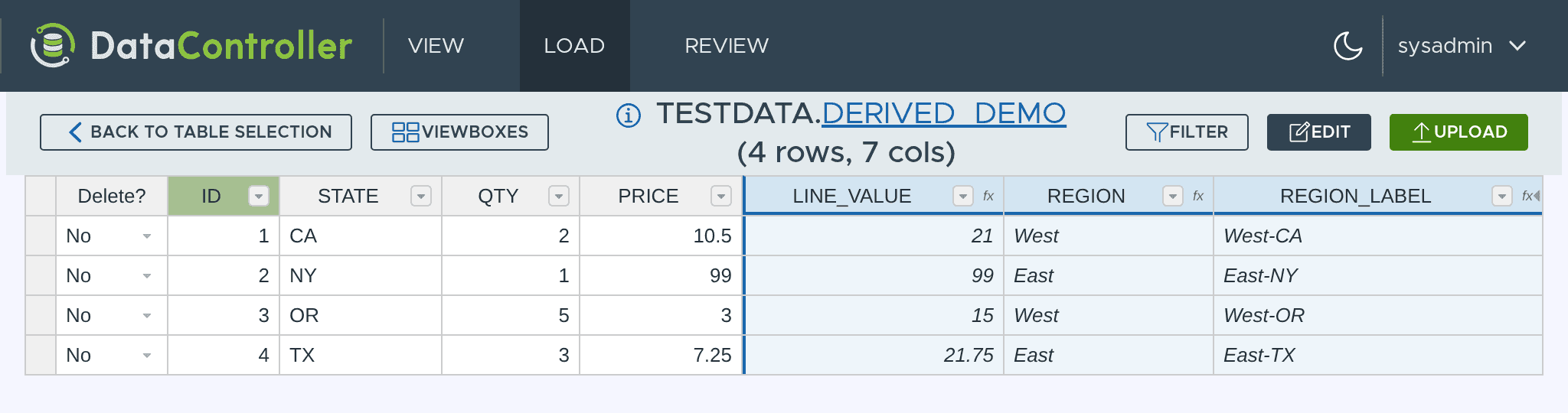Expand Delete? dropdown for row ID 2
Screen dimensions: 1568x413
pyautogui.click(x=147, y=276)
